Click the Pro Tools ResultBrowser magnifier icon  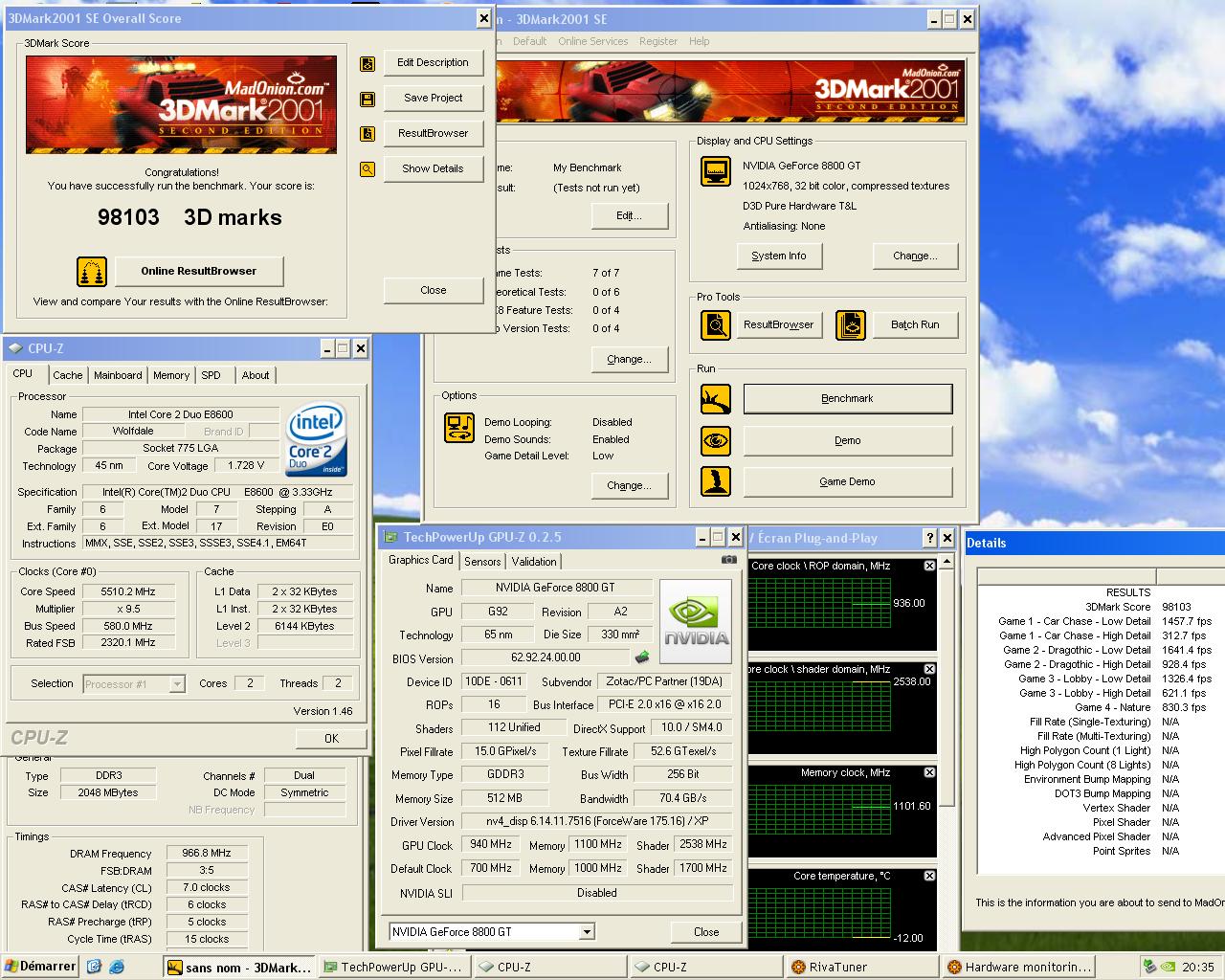pos(716,325)
